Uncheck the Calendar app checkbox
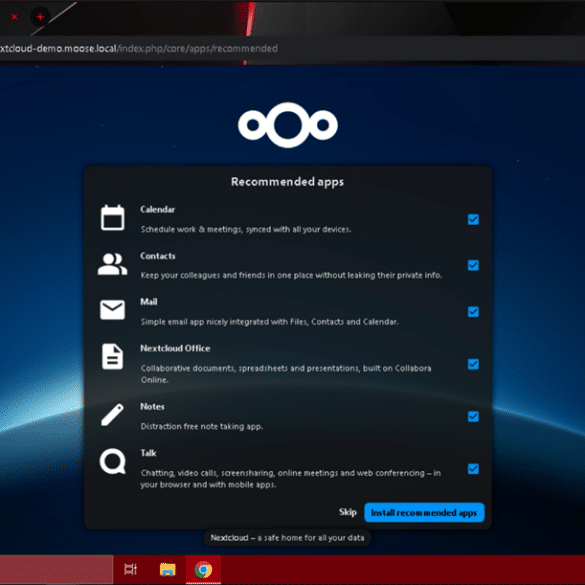 473,219
